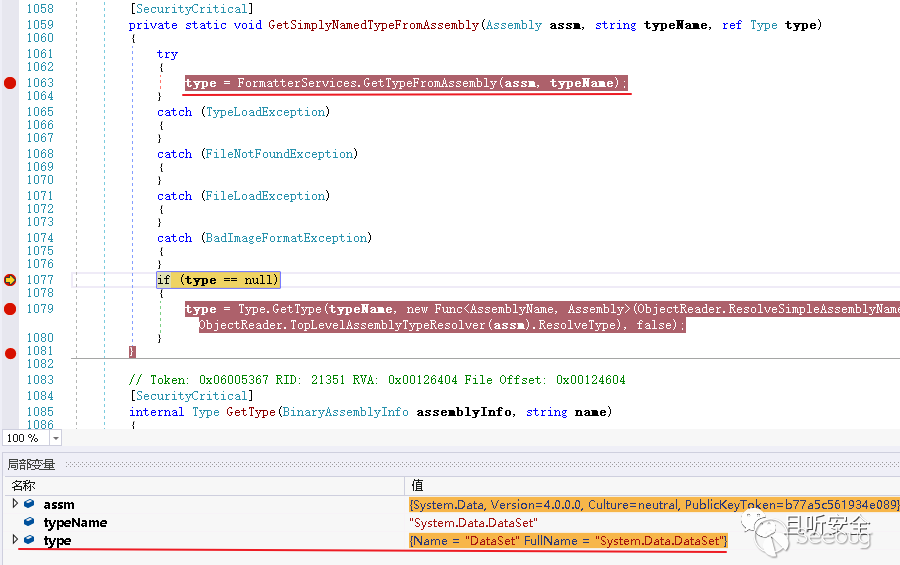This screenshot has height=565, width=900.
Task: Click the yellow current-statement arrow at line 1077
Action: [x=10, y=280]
